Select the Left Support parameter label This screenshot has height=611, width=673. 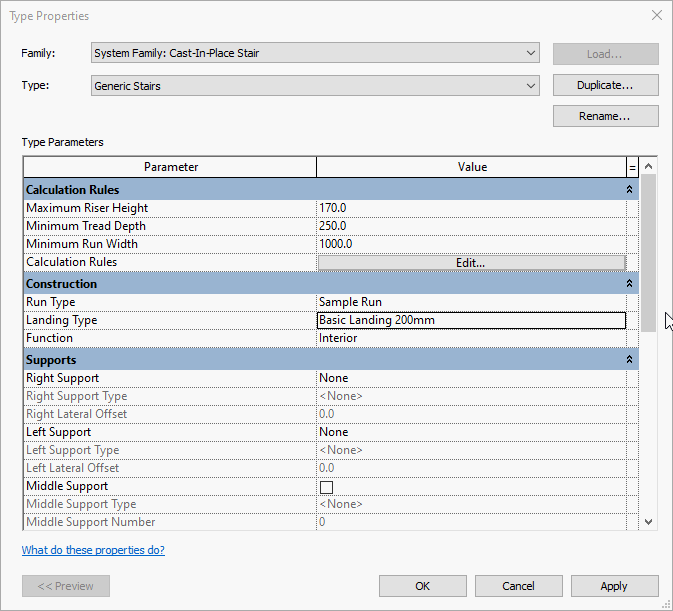[59, 432]
